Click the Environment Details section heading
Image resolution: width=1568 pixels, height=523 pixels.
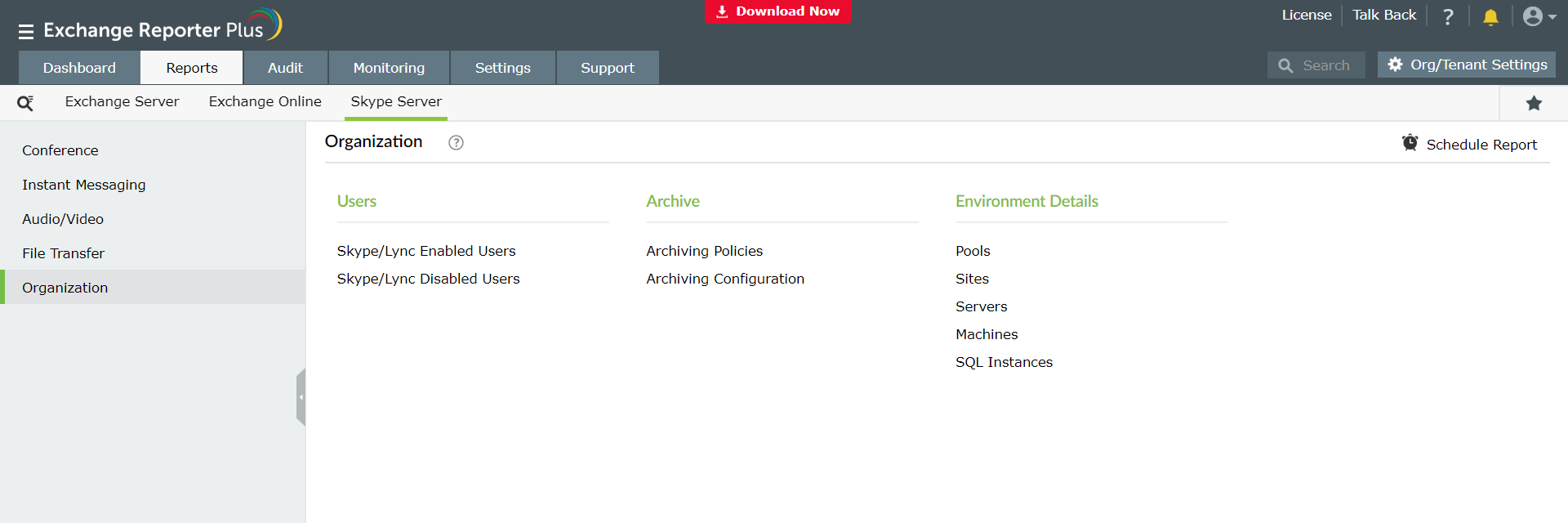(x=1027, y=201)
